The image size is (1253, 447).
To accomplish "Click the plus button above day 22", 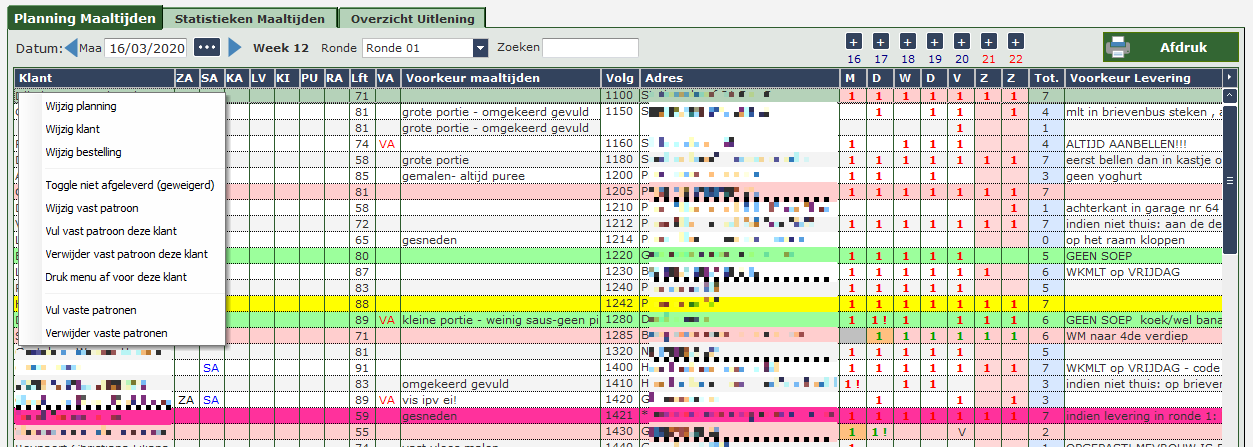I will pyautogui.click(x=1015, y=42).
